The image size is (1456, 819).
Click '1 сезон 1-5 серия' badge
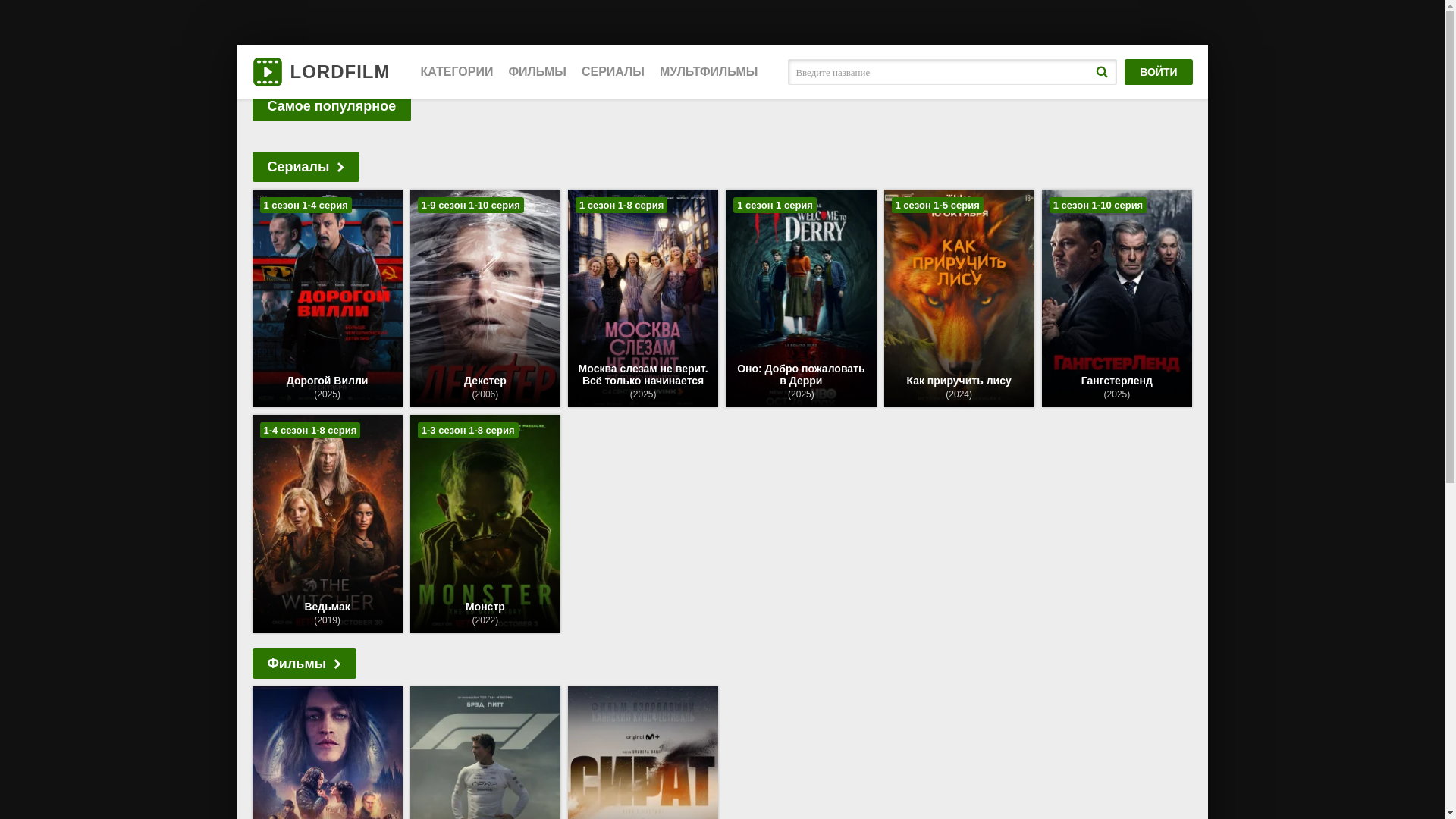click(937, 206)
